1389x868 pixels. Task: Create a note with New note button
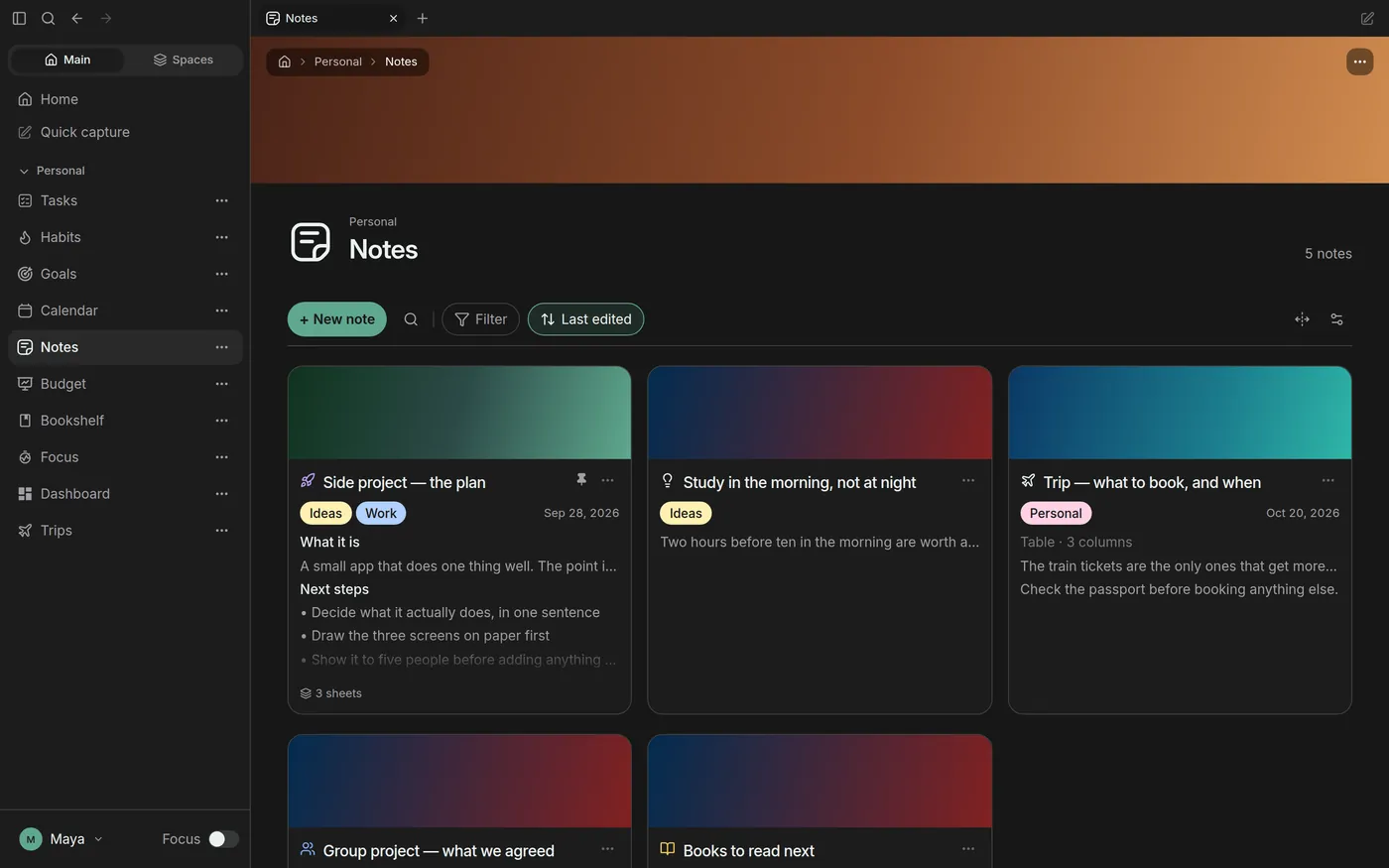(337, 319)
